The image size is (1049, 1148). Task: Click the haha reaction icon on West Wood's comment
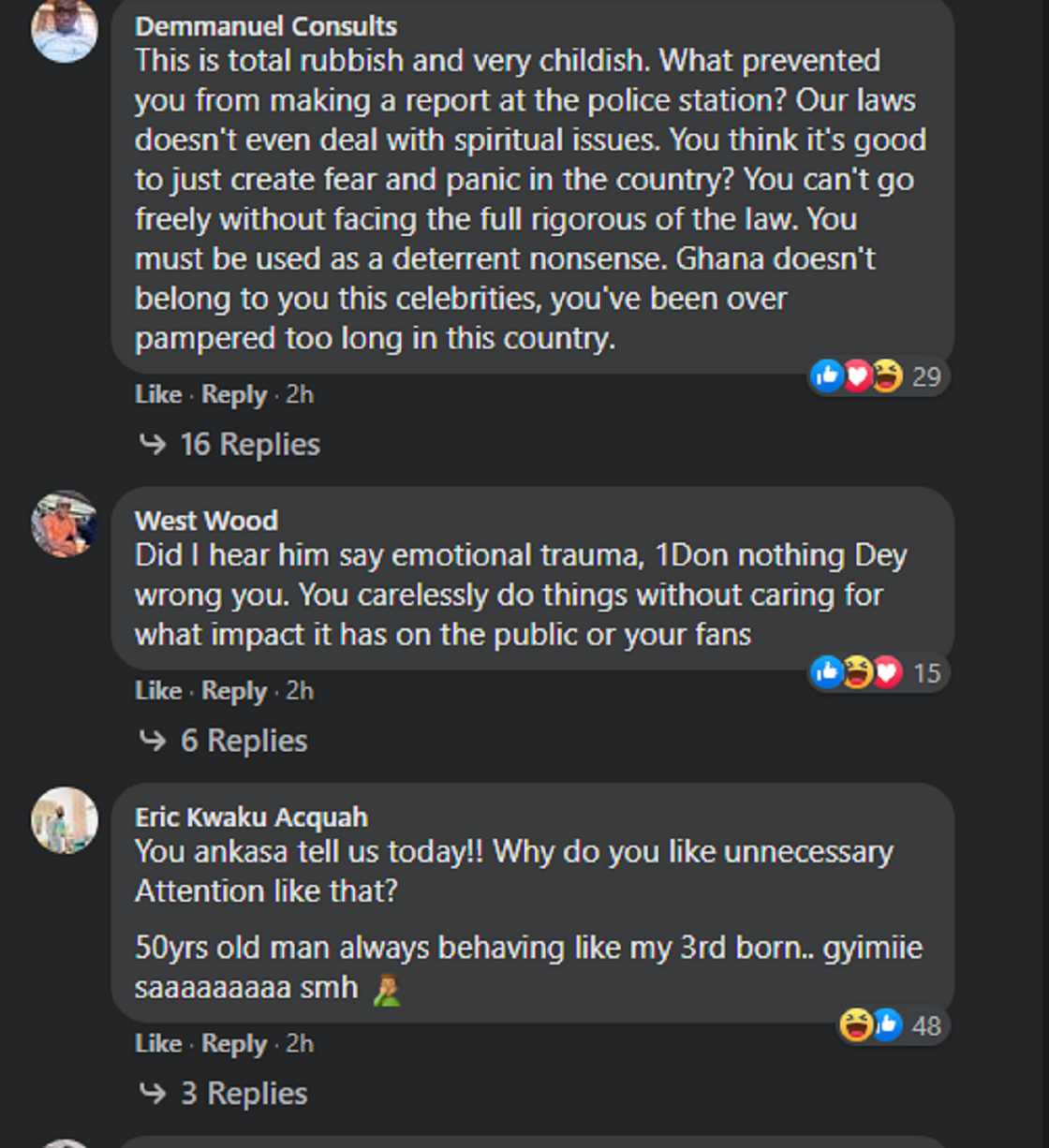[x=856, y=671]
